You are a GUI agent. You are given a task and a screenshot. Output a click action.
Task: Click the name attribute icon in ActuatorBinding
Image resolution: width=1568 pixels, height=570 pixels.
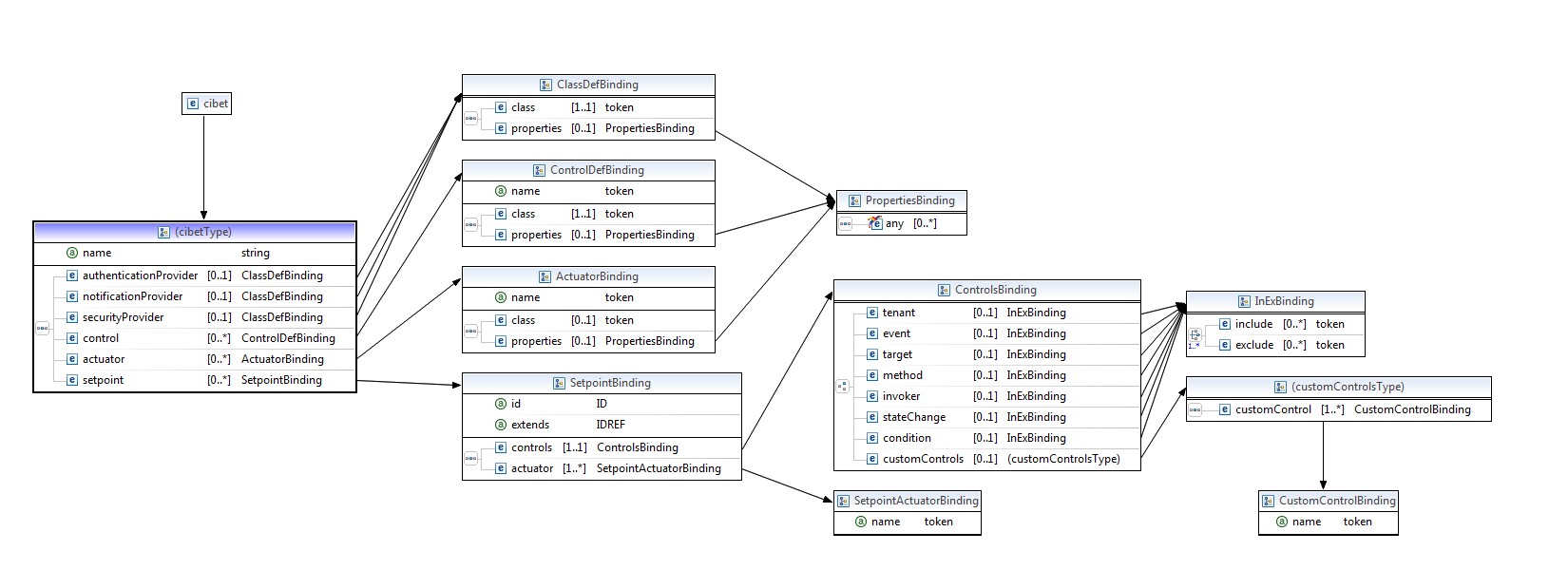(x=501, y=297)
